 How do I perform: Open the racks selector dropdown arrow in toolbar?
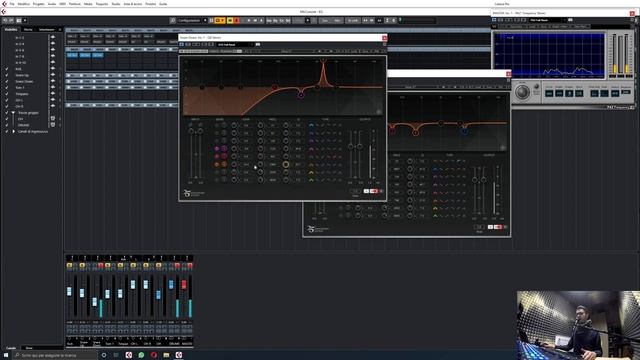[308, 20]
